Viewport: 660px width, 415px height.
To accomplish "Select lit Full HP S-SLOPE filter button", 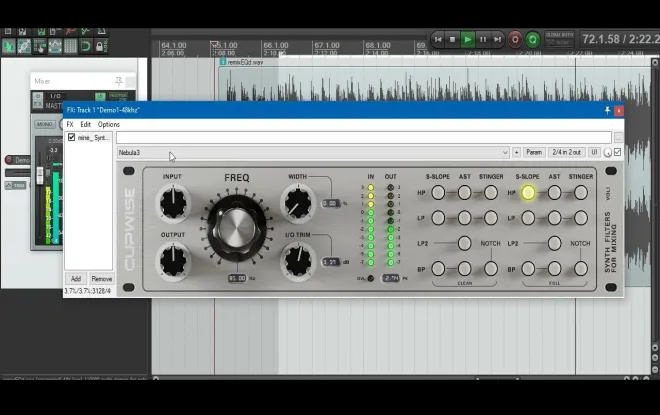I will [528, 193].
